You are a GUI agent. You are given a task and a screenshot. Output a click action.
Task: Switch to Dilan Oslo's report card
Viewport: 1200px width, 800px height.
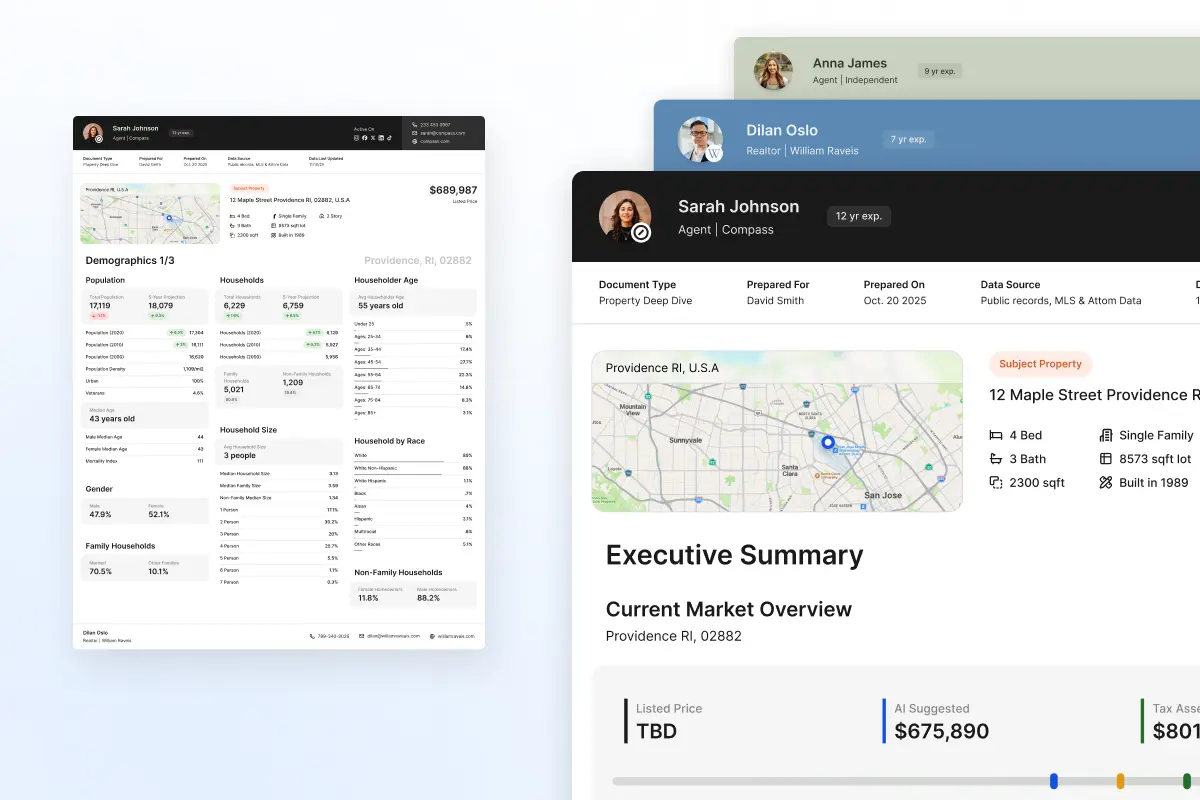782,130
